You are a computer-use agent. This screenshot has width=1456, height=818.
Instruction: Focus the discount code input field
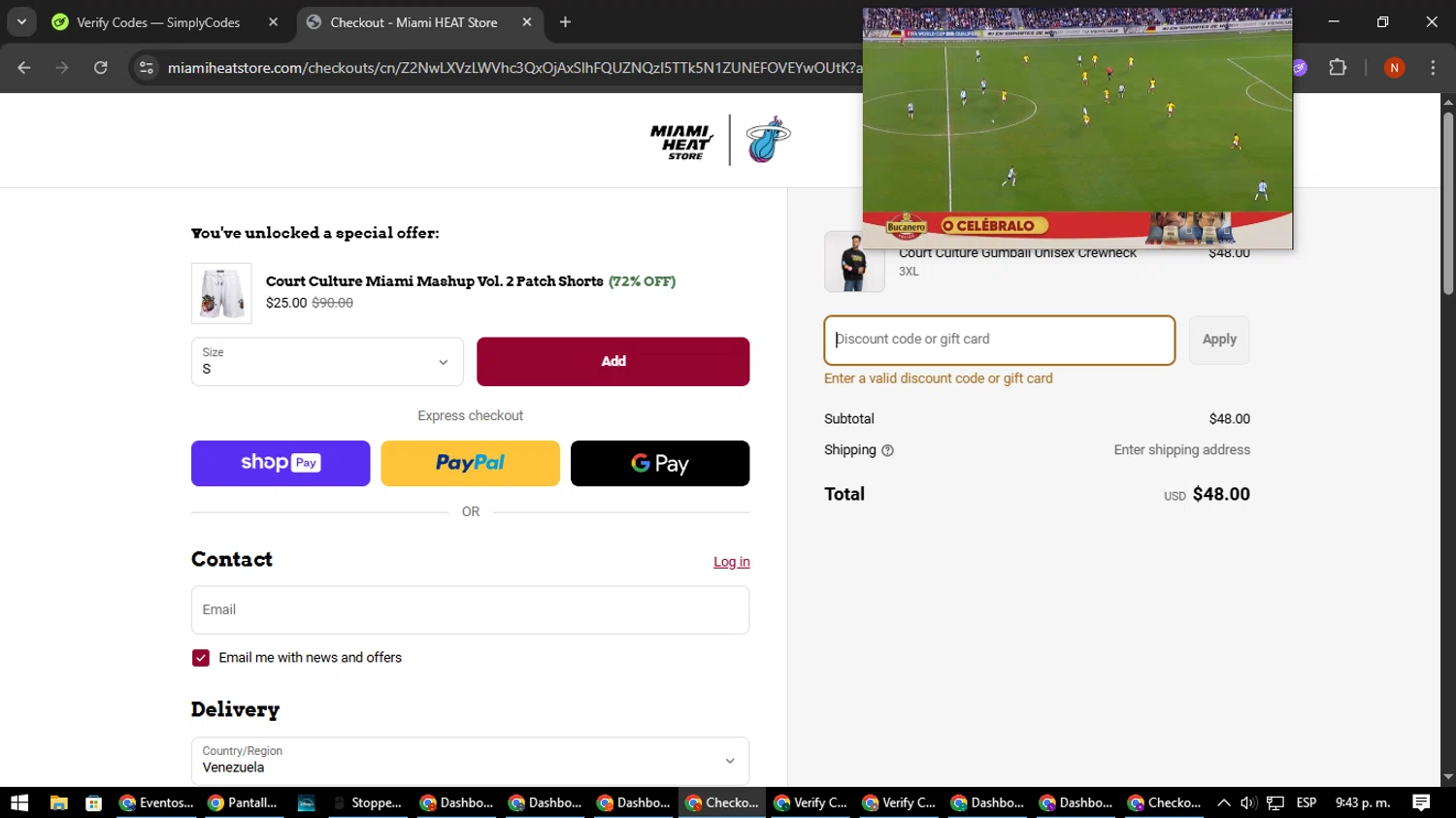1000,340
